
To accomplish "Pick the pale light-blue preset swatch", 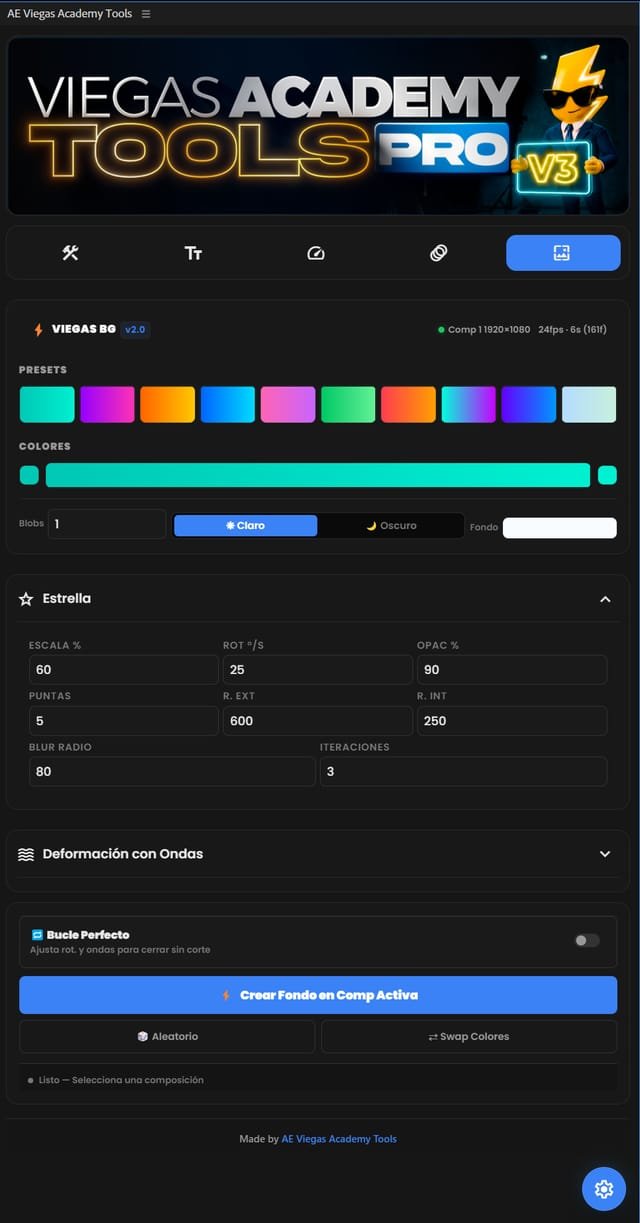I will click(x=589, y=405).
